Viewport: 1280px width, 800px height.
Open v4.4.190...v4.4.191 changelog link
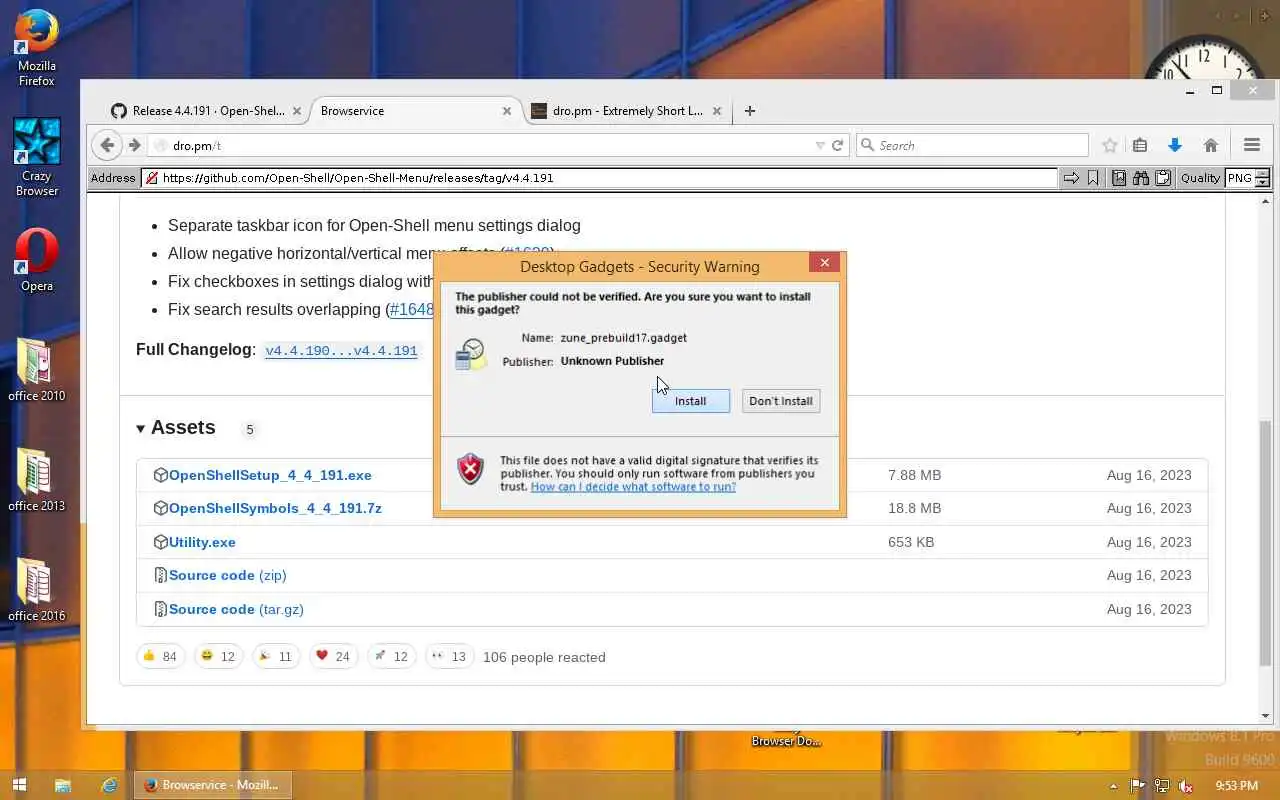[341, 351]
